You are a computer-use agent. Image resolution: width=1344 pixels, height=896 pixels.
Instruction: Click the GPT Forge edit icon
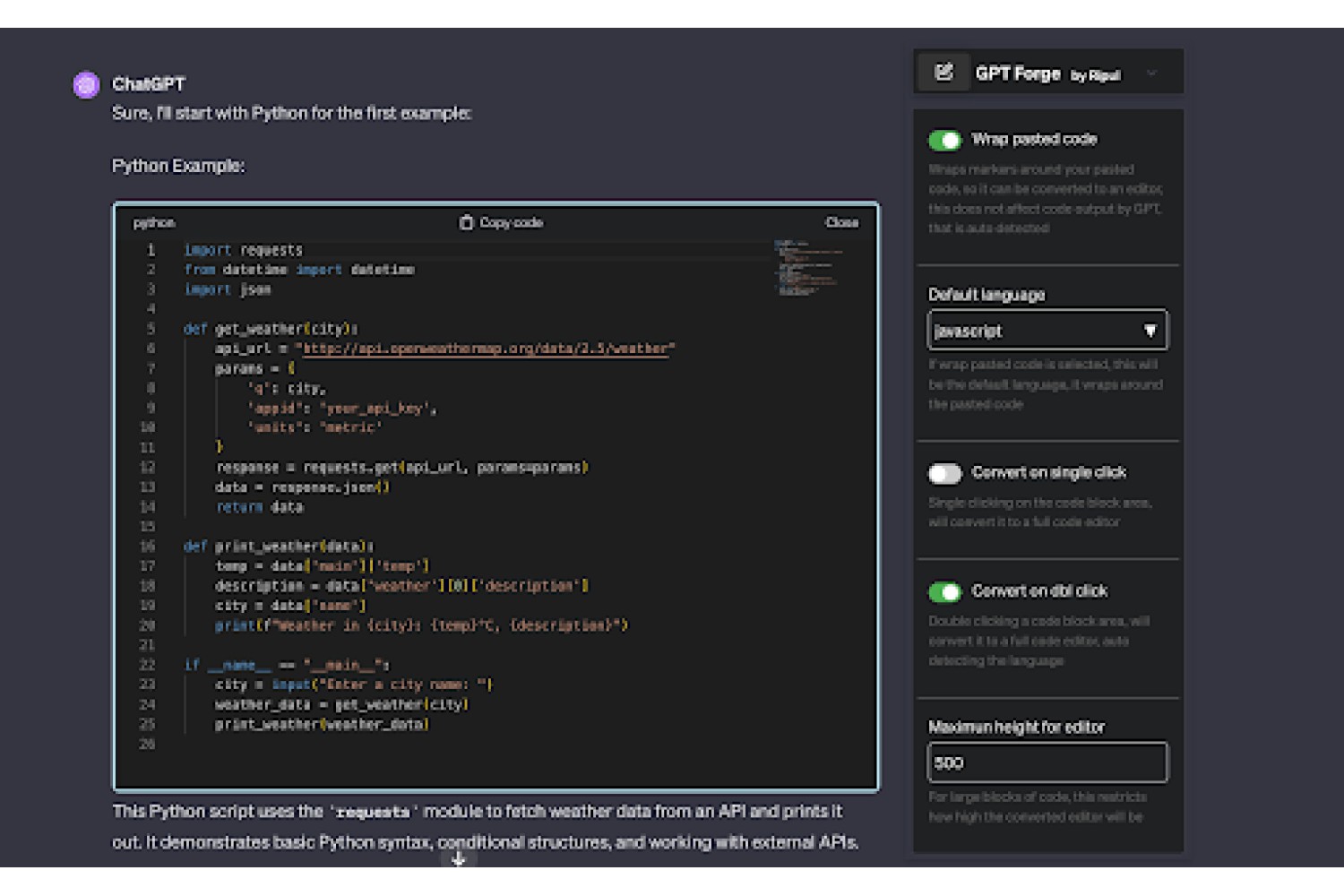[944, 73]
